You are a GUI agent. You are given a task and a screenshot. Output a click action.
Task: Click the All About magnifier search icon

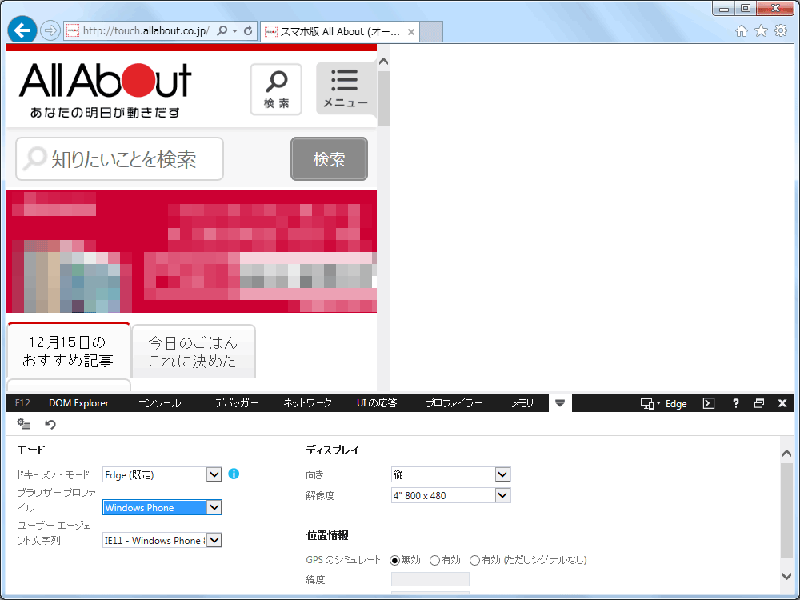276,89
